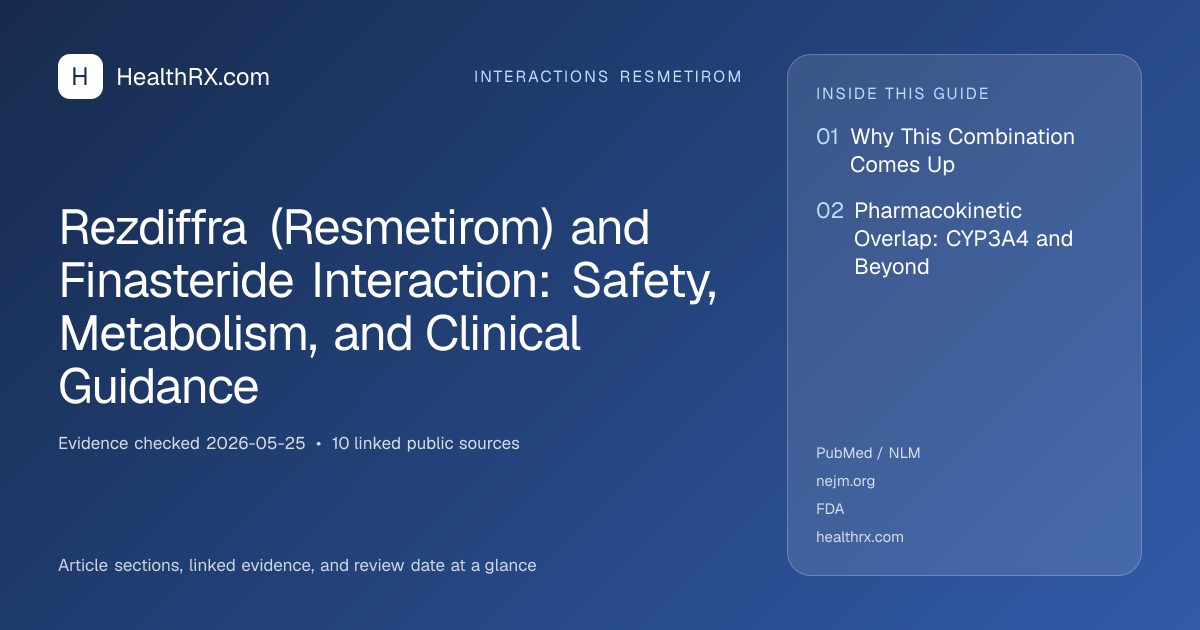Click the Rezdiffra and Finasteride Interaction headline
This screenshot has width=1200, height=630.
point(388,307)
